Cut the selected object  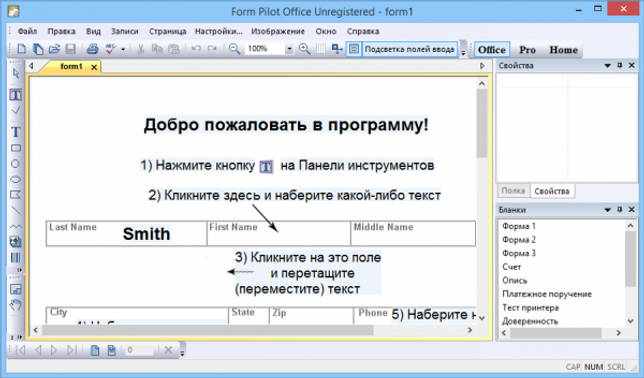[x=140, y=49]
